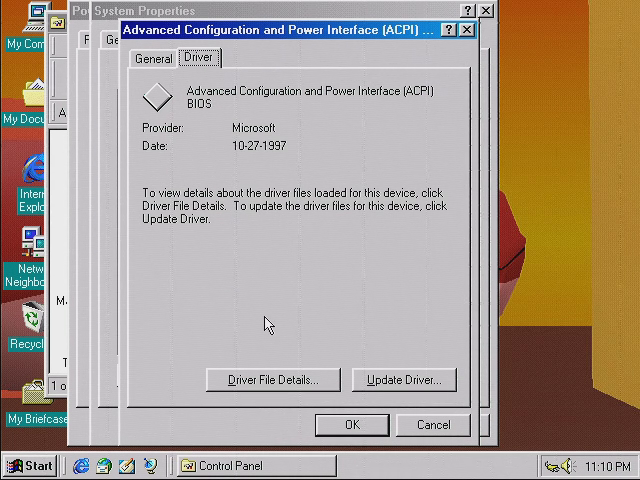Image resolution: width=640 pixels, height=480 pixels.
Task: Open the Start menu
Action: pos(30,466)
